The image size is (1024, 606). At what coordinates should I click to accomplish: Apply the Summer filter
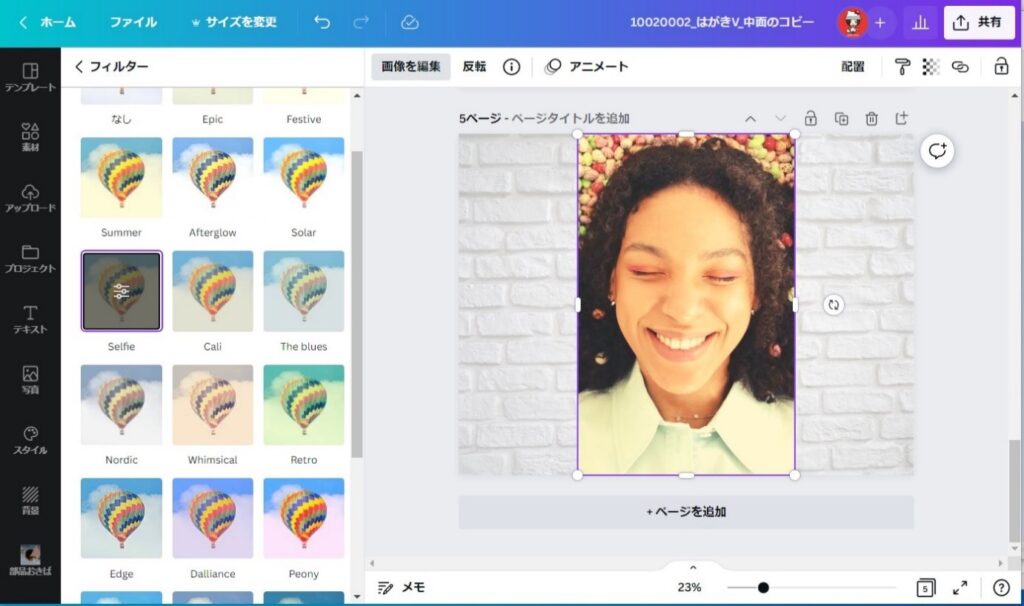click(121, 177)
